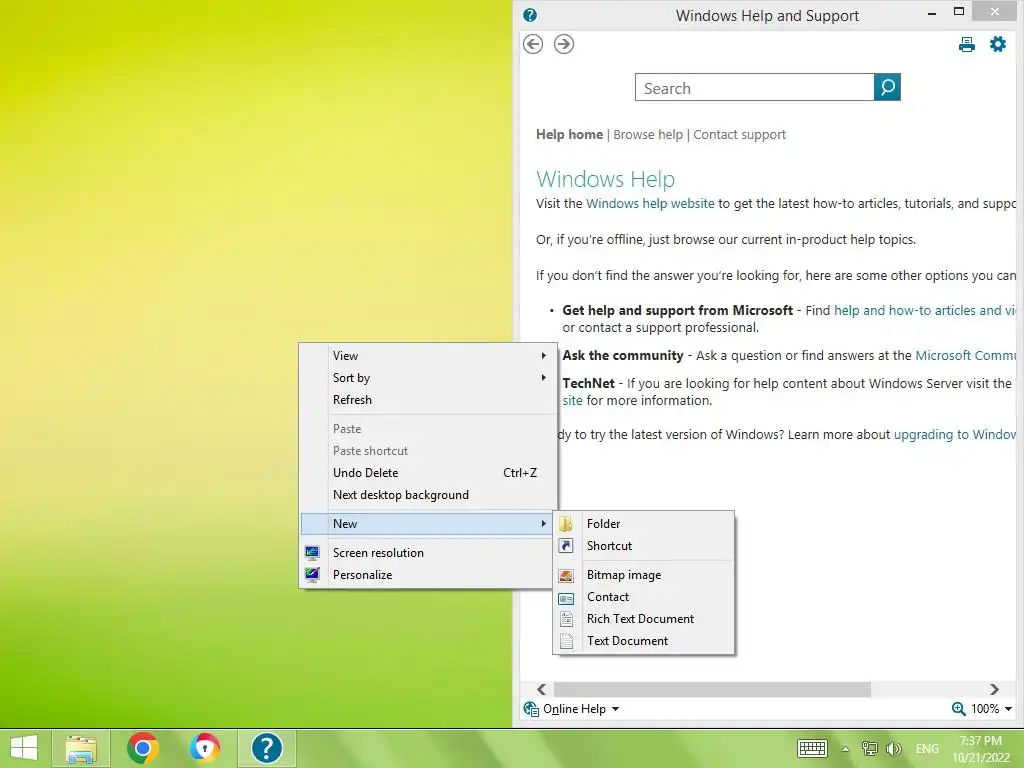Open the second Chrome-like taskbar icon

[x=204, y=748]
